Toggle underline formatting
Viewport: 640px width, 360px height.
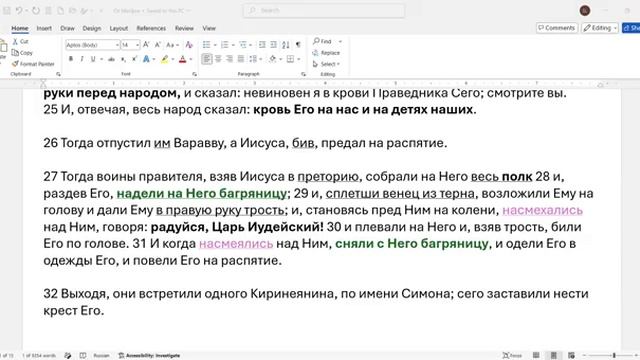[x=93, y=60]
